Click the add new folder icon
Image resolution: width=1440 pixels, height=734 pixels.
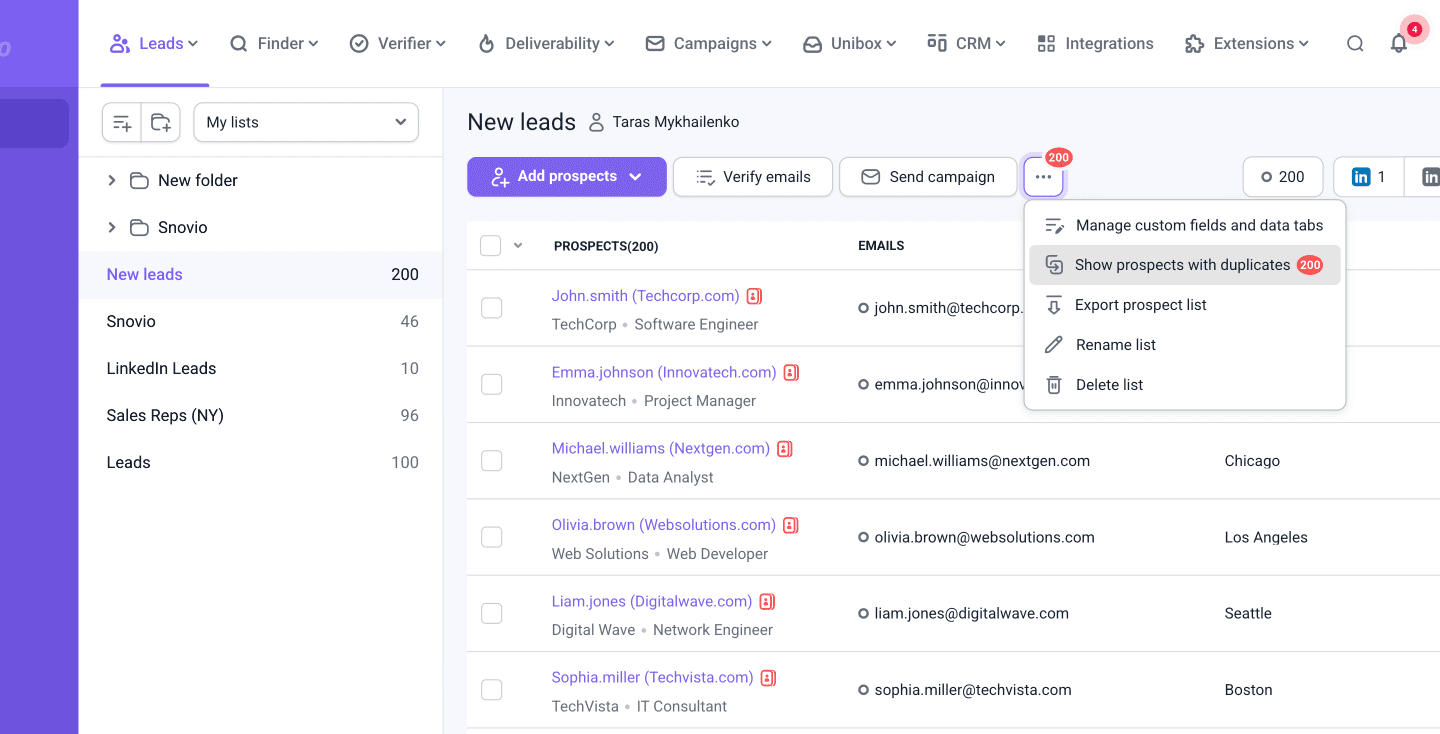point(161,123)
